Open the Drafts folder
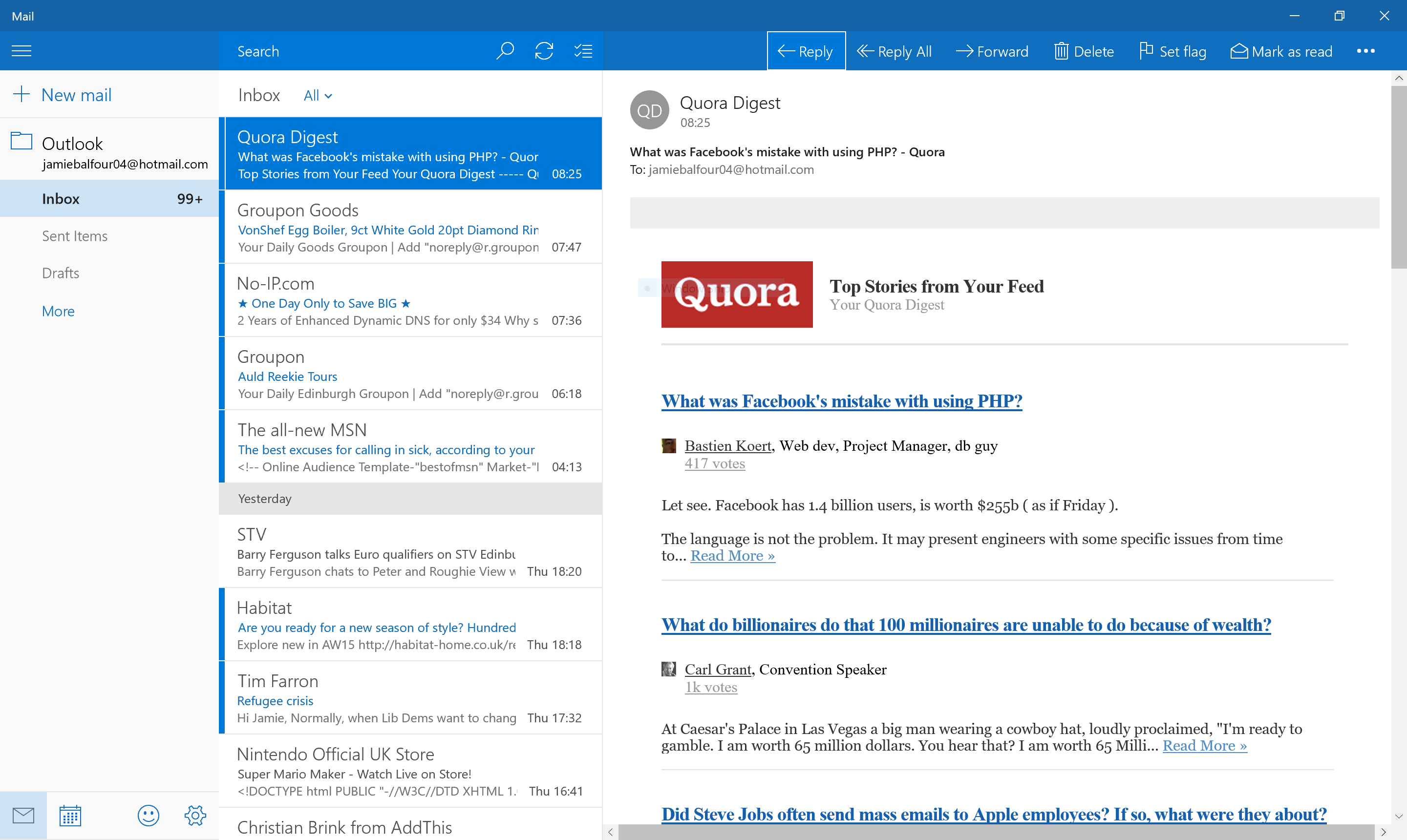The width and height of the screenshot is (1407, 840). point(61,273)
